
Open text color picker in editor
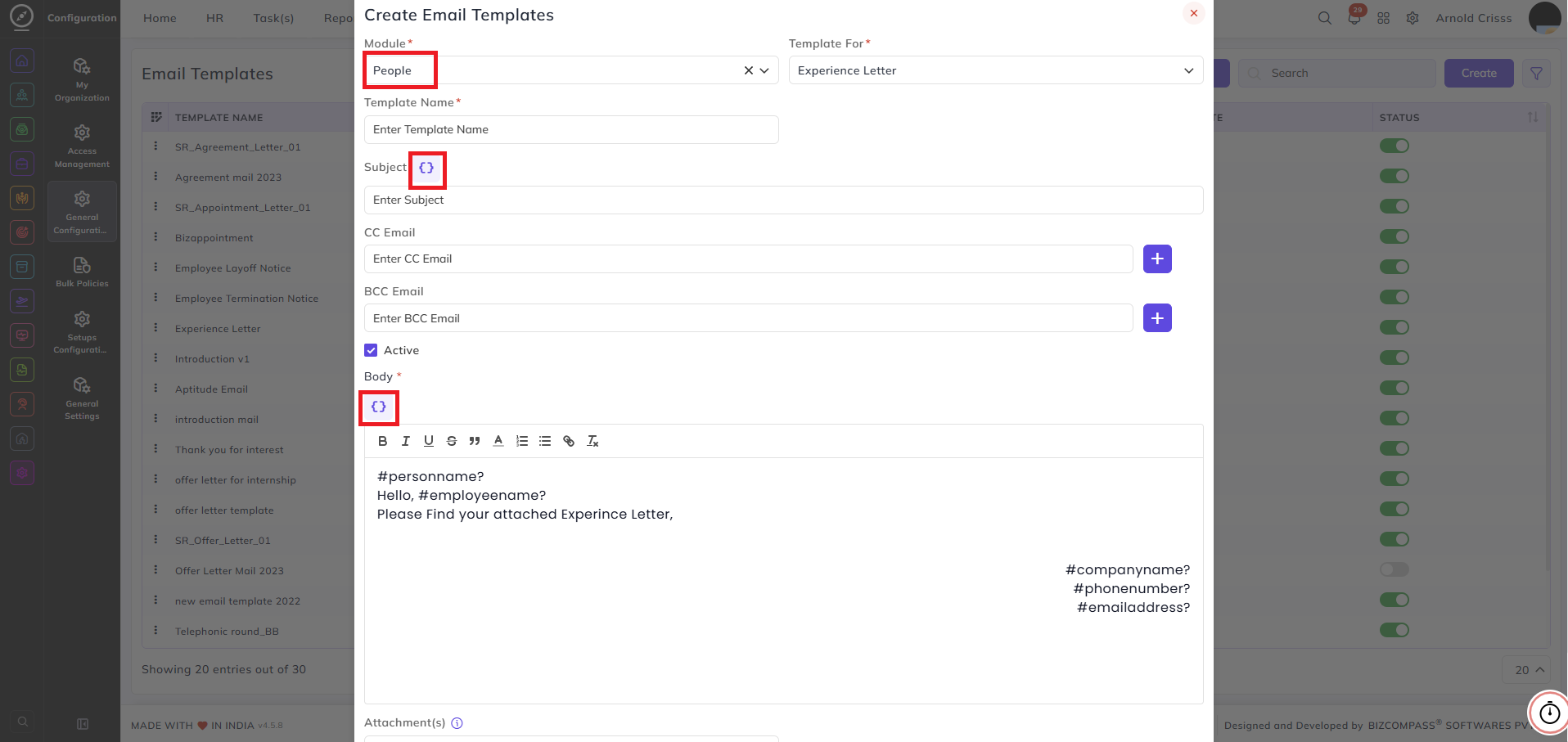(498, 441)
